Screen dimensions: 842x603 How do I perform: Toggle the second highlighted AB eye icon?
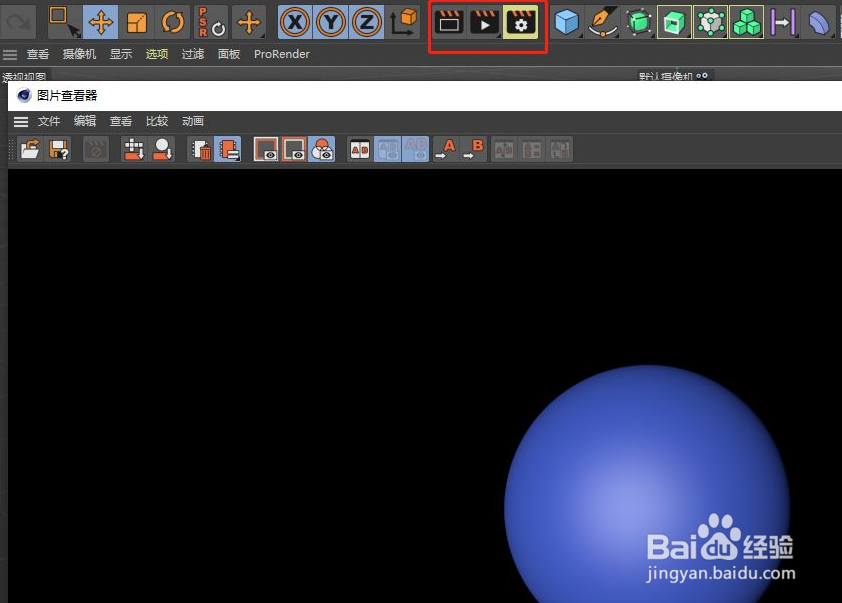(416, 149)
